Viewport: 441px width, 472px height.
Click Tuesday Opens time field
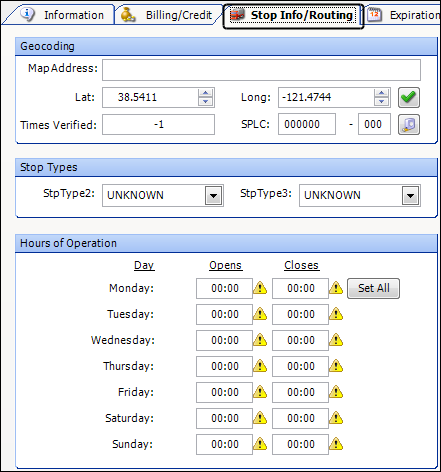coord(224,314)
